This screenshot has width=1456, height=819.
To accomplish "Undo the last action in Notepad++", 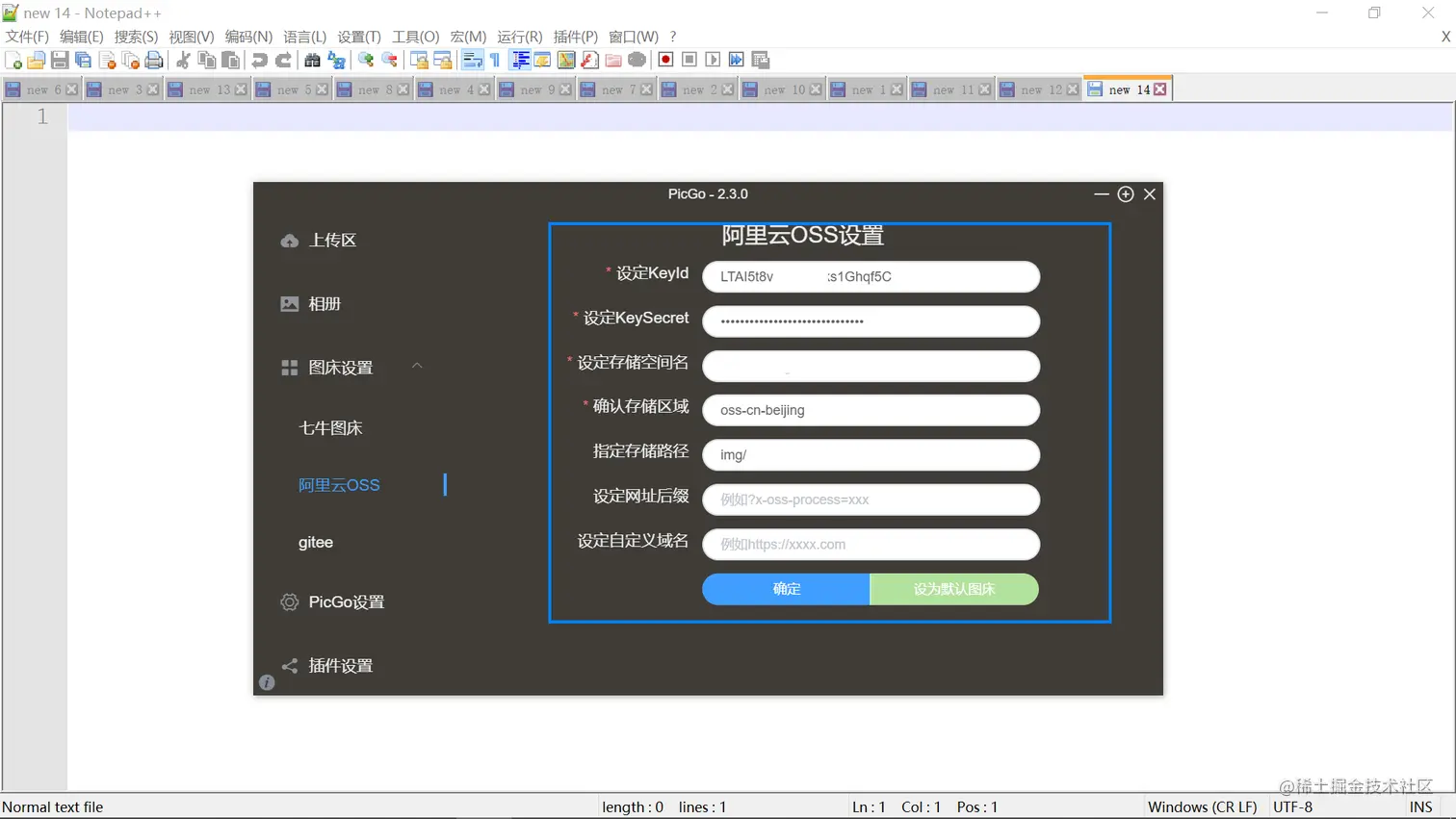I will pos(259,60).
